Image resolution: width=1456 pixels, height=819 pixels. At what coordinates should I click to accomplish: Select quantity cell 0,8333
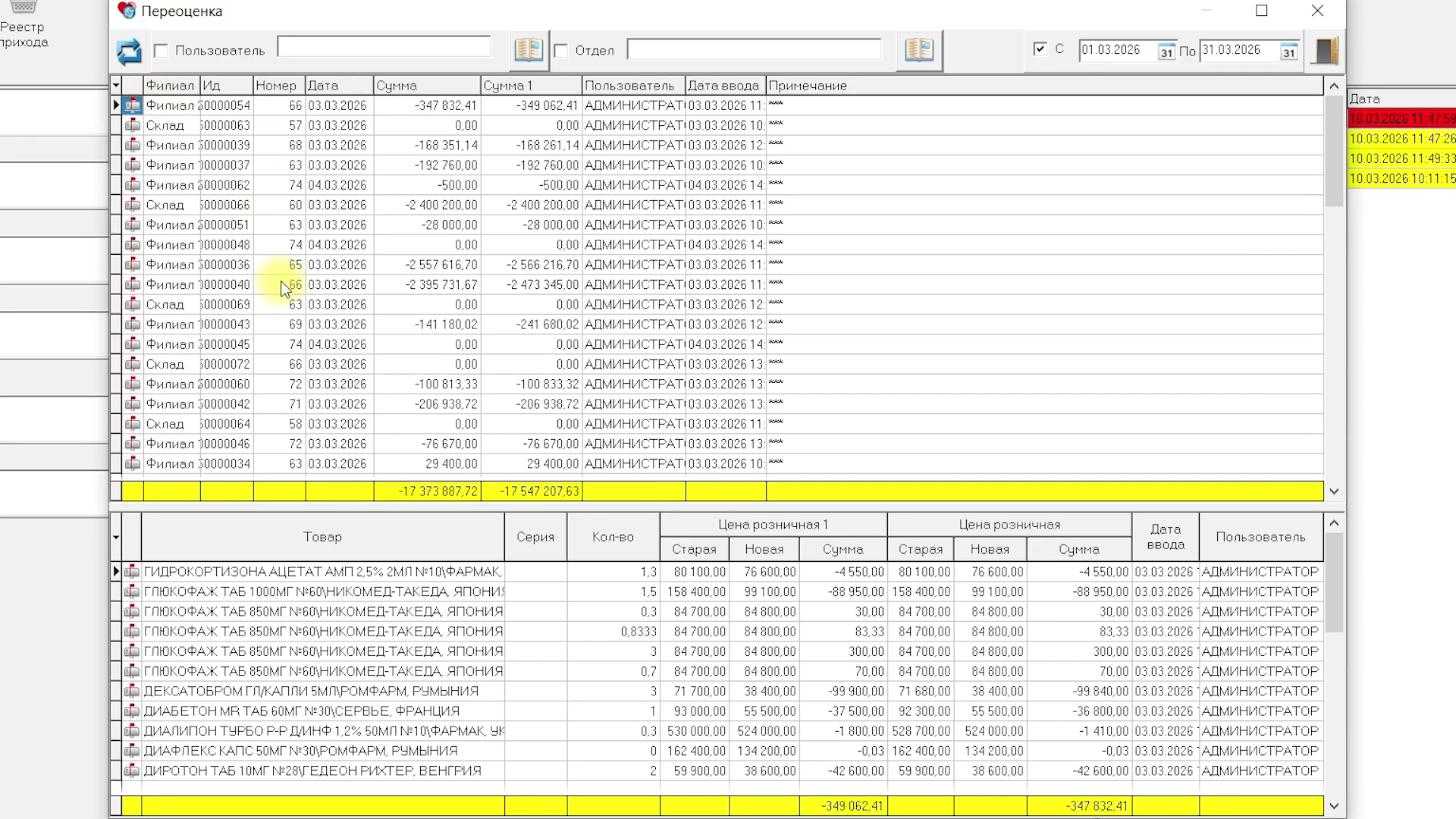[613, 631]
